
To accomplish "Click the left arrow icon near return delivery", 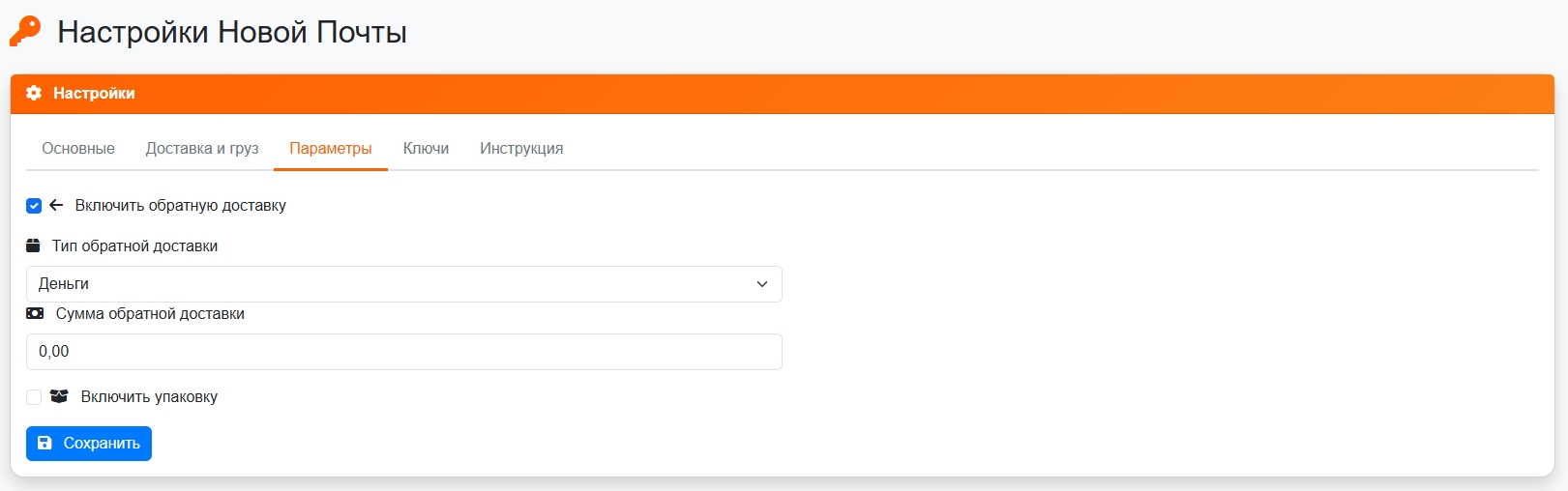I will point(56,205).
